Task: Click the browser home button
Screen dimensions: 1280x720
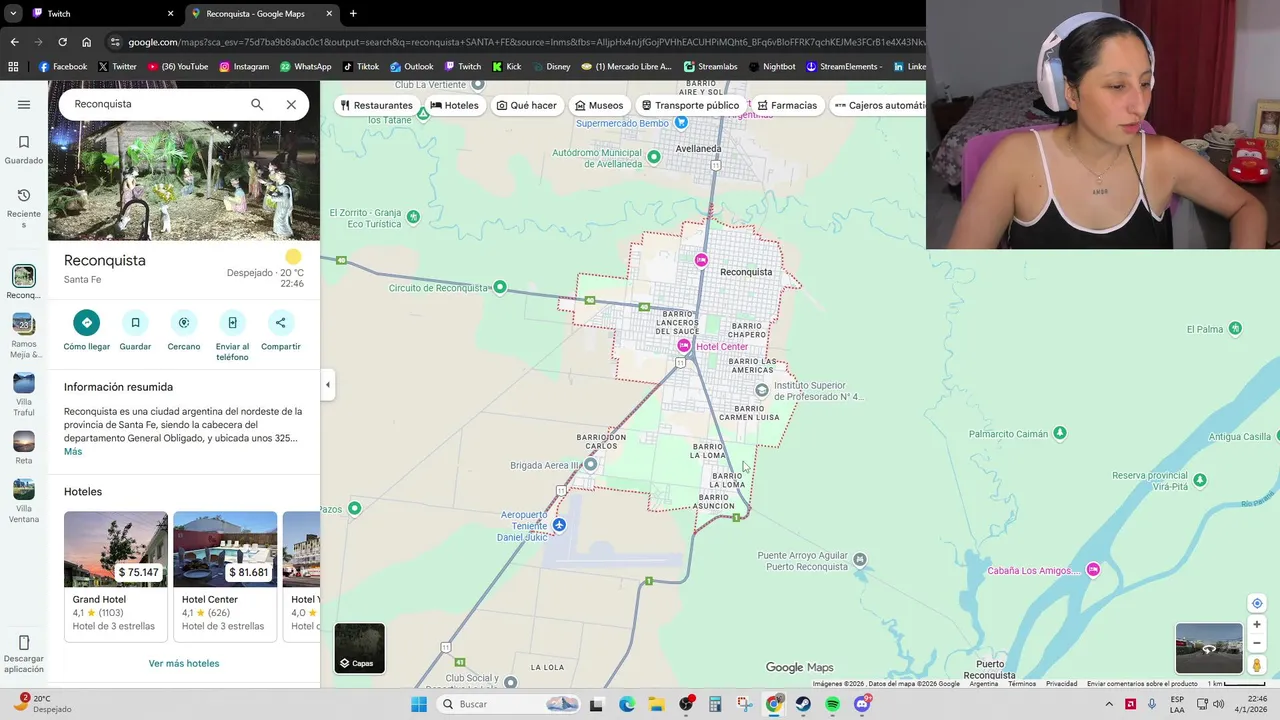Action: pos(86,42)
